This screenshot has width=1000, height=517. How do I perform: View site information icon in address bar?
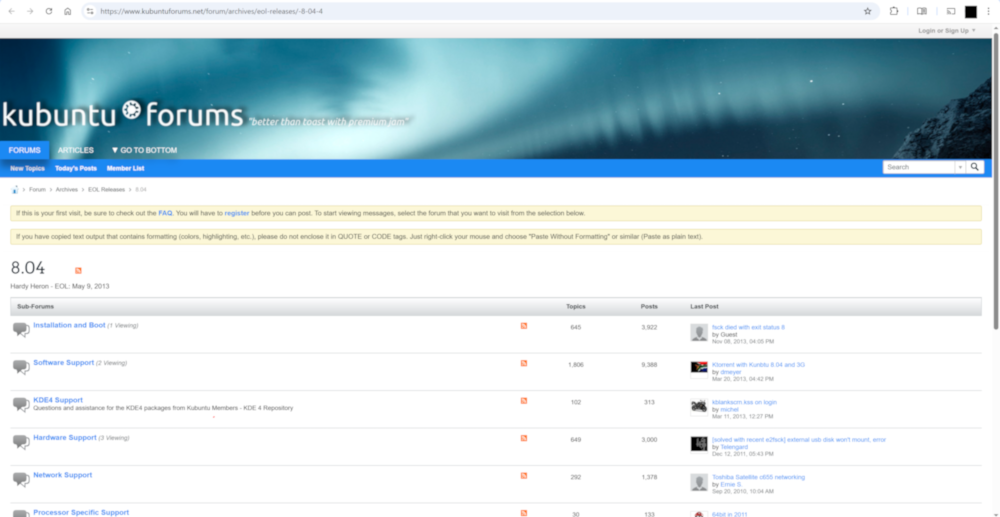[90, 11]
